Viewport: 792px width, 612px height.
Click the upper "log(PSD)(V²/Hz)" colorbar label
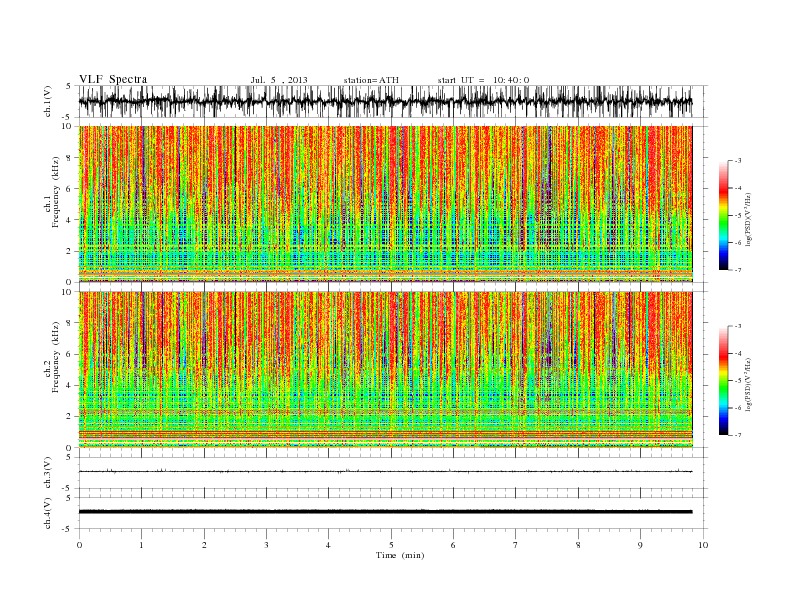[x=748, y=218]
